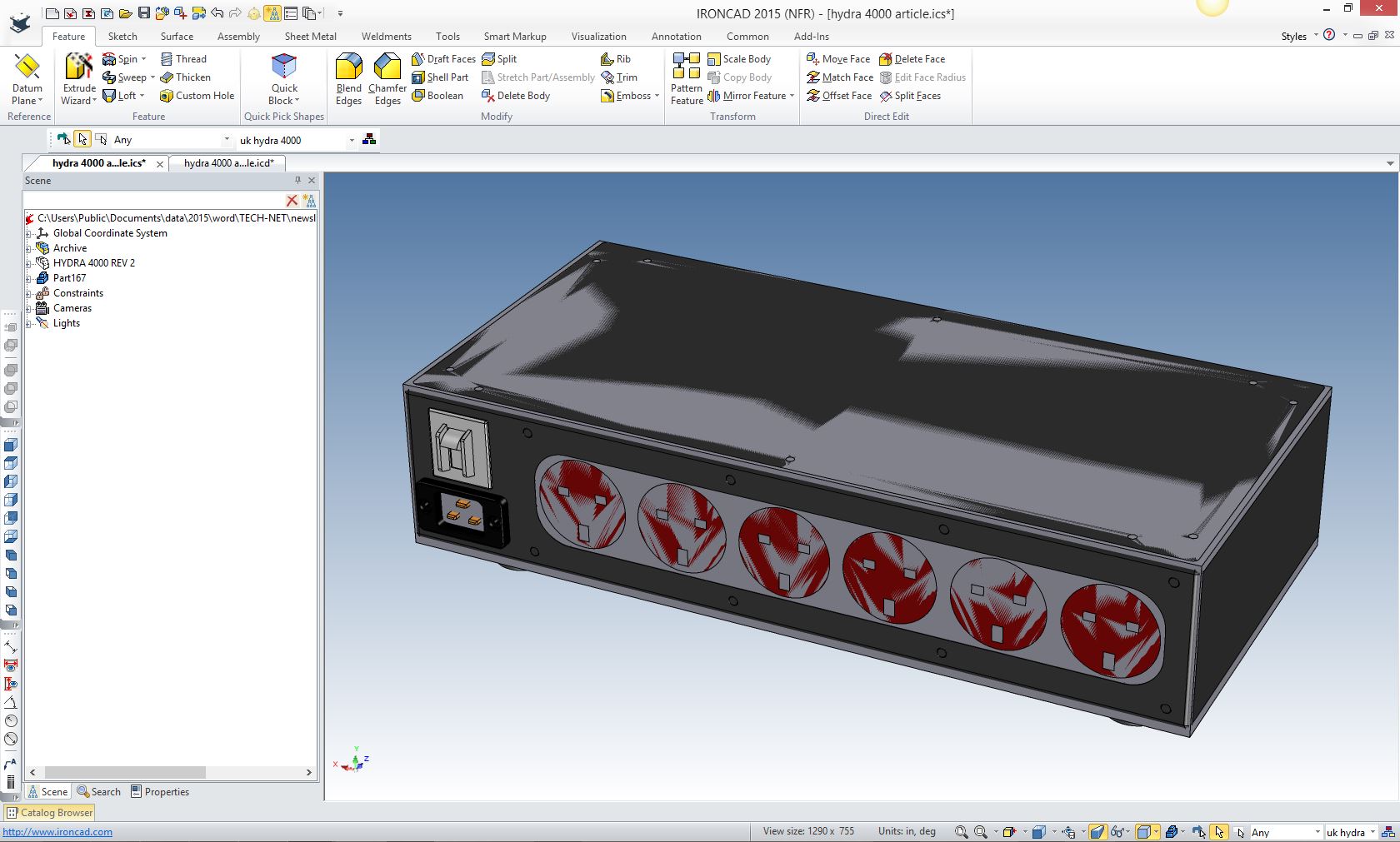Choose the Shell Part tool
The height and width of the screenshot is (842, 1400).
click(440, 77)
